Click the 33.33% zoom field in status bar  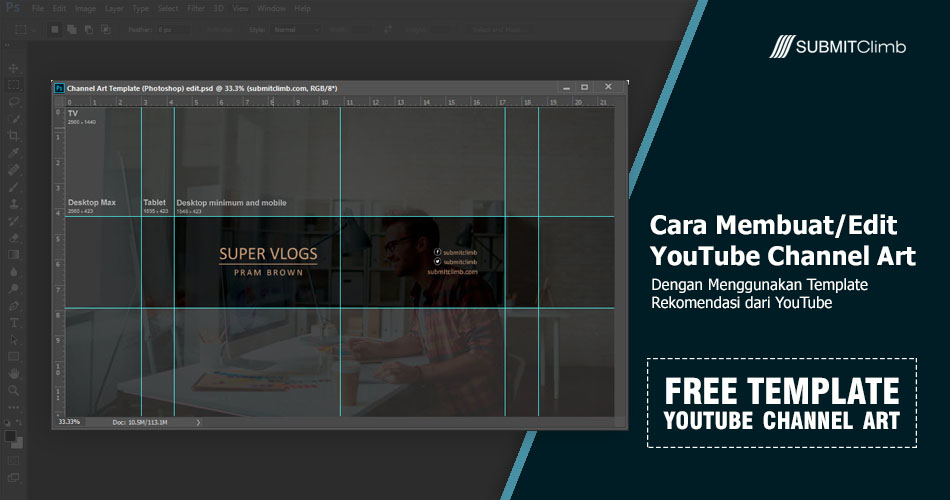click(69, 422)
